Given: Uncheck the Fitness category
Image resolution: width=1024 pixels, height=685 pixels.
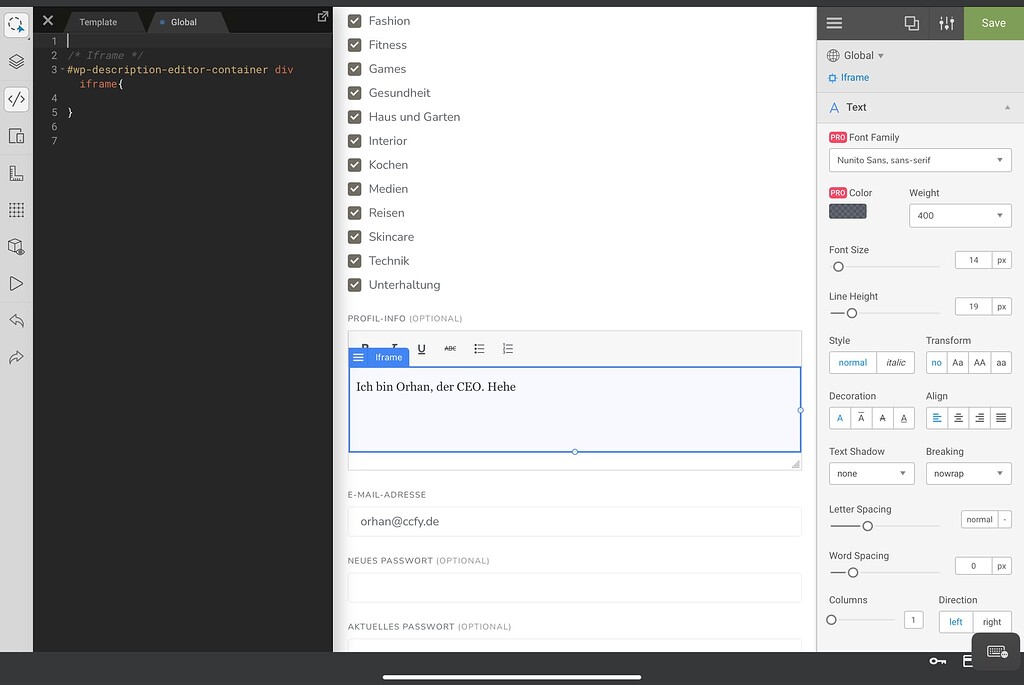Looking at the screenshot, I should click(354, 44).
